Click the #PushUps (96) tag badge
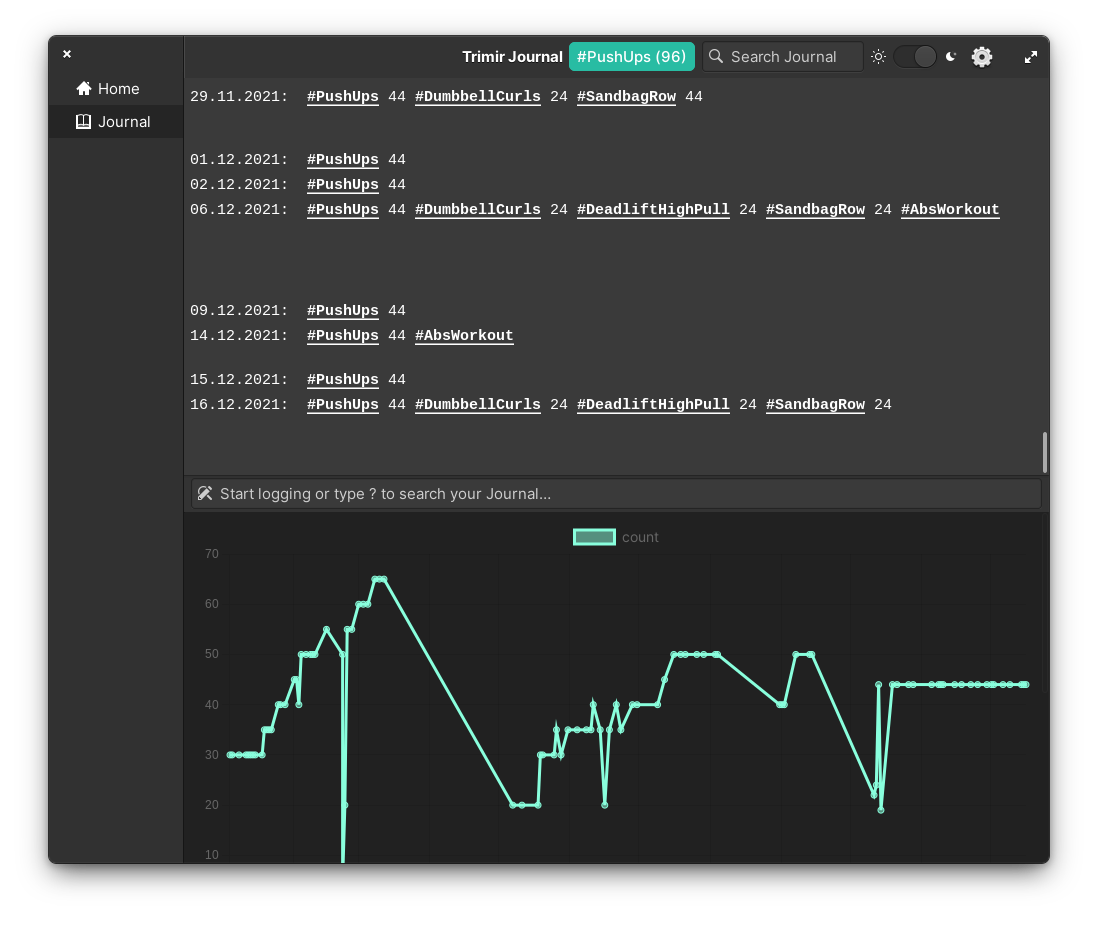The width and height of the screenshot is (1098, 925). pos(632,57)
